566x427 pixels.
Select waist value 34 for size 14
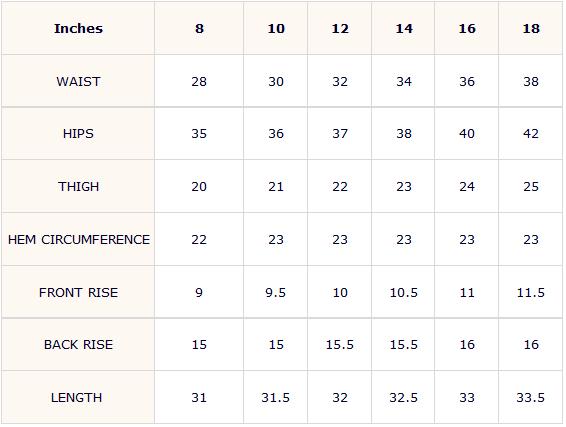(x=404, y=82)
